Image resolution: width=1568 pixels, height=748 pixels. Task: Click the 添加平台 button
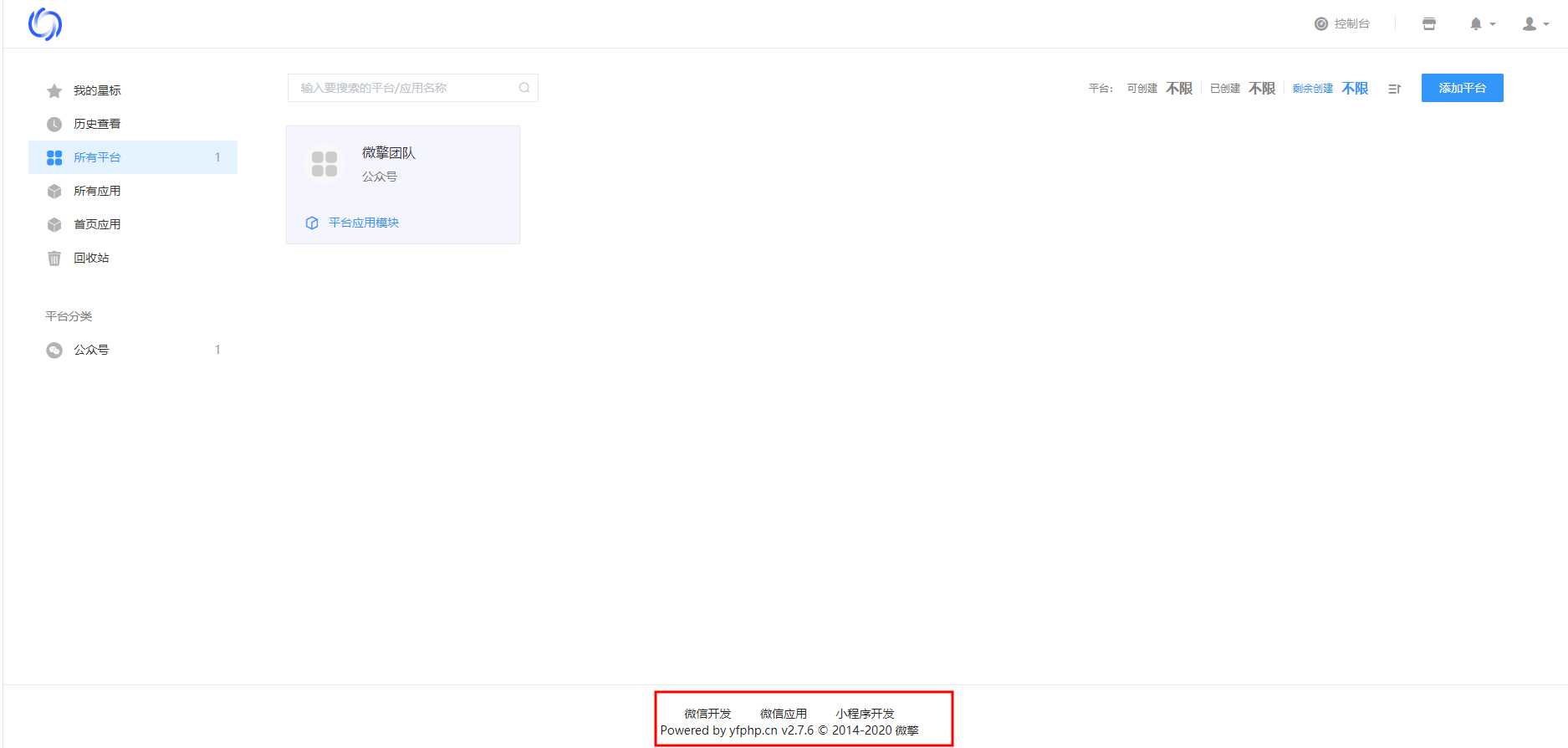(x=1463, y=88)
